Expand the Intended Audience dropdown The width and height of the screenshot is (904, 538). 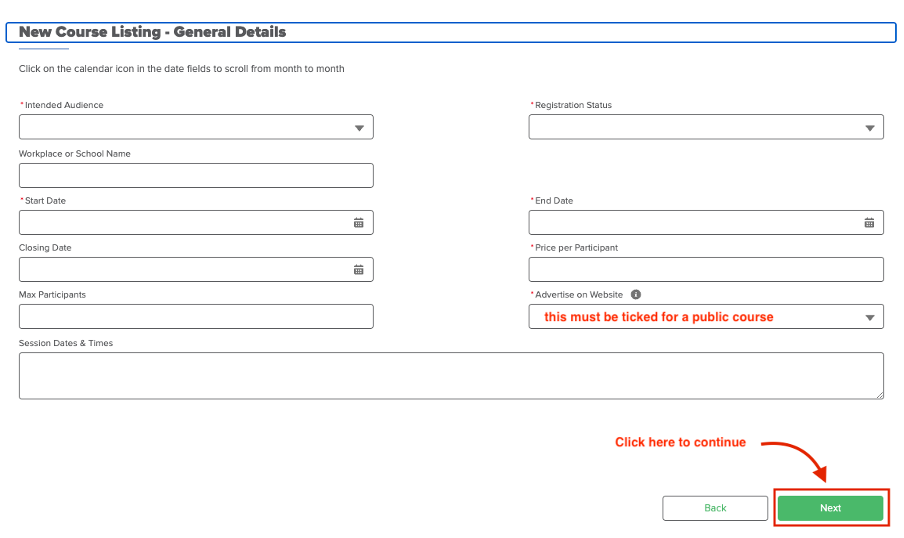pos(359,128)
